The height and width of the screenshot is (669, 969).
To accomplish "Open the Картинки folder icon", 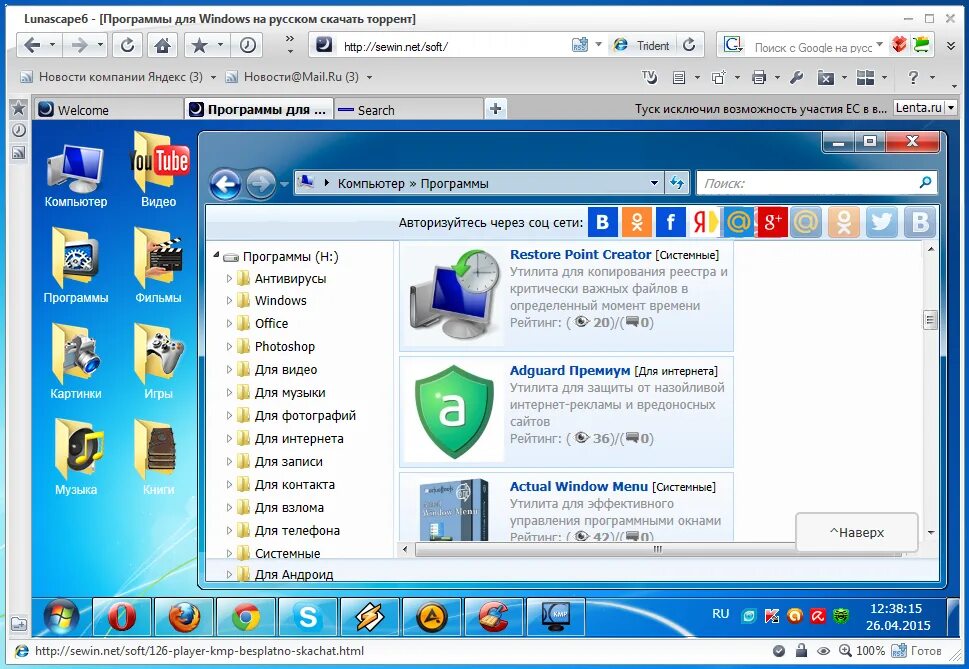I will pos(75,361).
